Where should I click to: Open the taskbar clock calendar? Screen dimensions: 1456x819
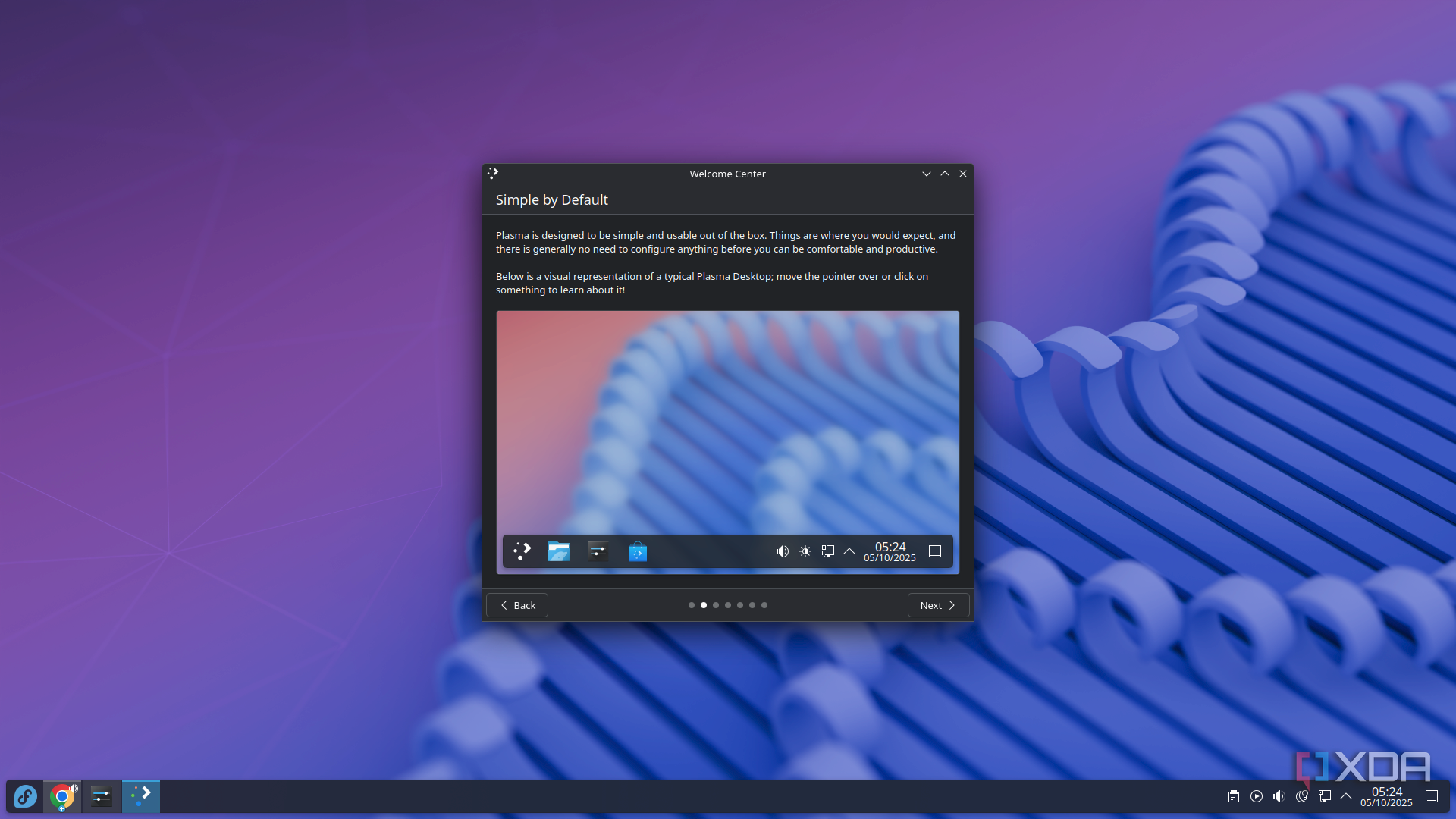coord(1386,796)
